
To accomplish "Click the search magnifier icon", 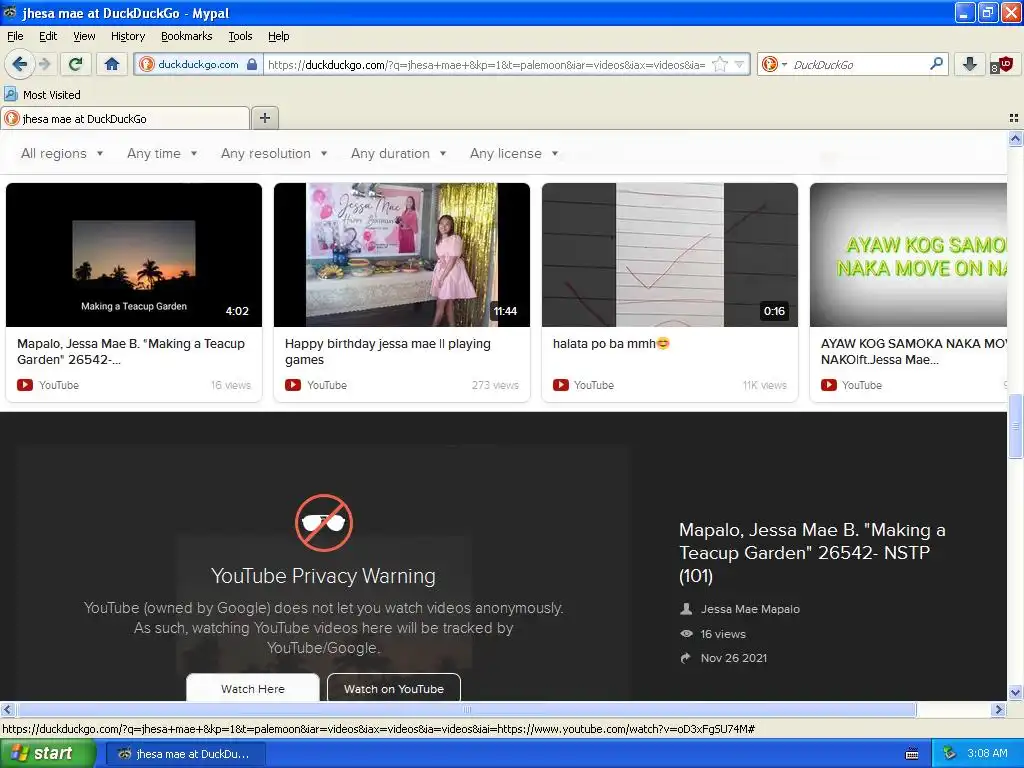I will pos(936,64).
